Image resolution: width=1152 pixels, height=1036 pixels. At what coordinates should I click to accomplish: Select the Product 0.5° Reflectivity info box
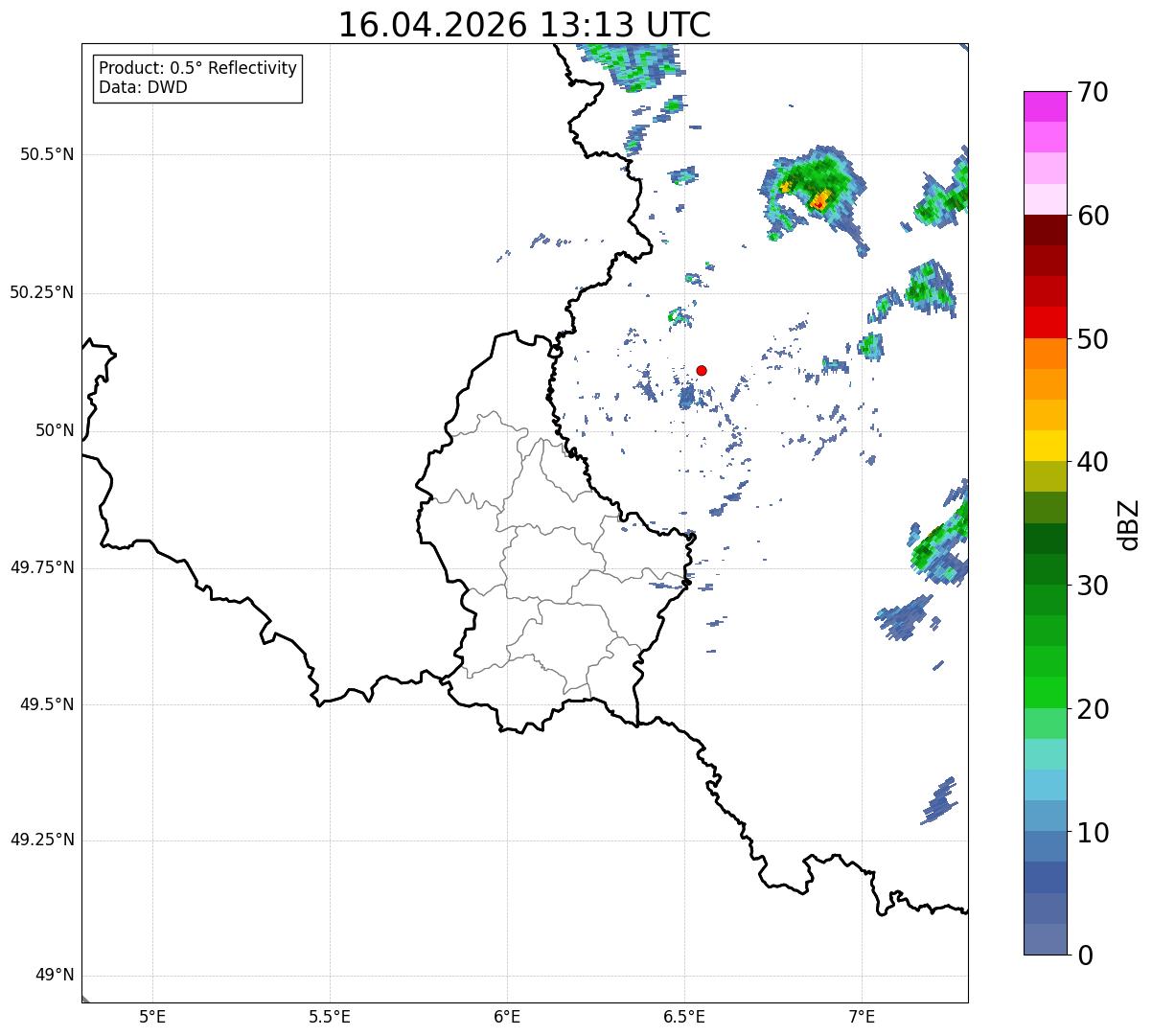pyautogui.click(x=197, y=78)
